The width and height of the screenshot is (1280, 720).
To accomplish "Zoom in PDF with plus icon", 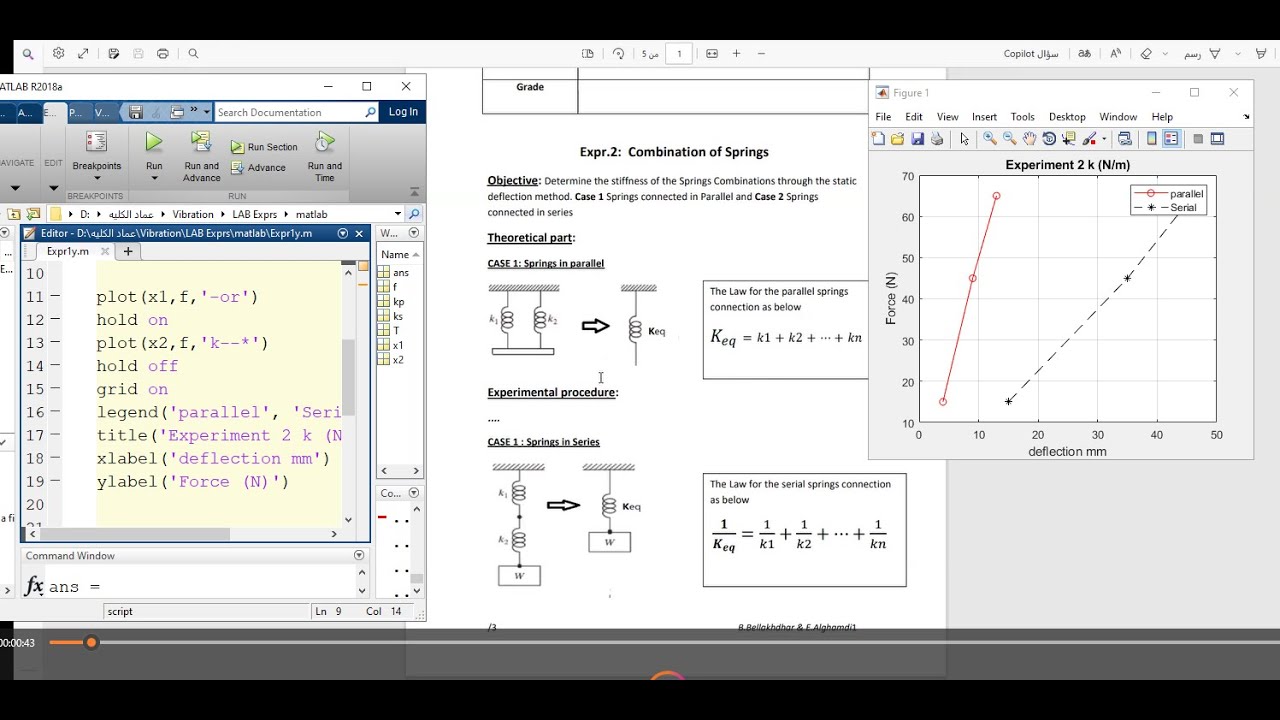I will pos(736,54).
